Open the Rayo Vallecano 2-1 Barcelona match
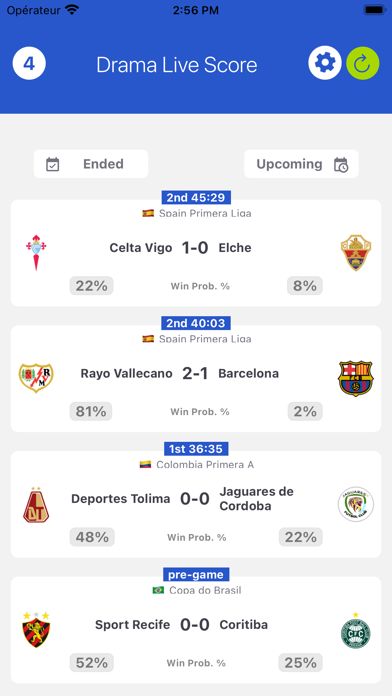 [x=196, y=379]
